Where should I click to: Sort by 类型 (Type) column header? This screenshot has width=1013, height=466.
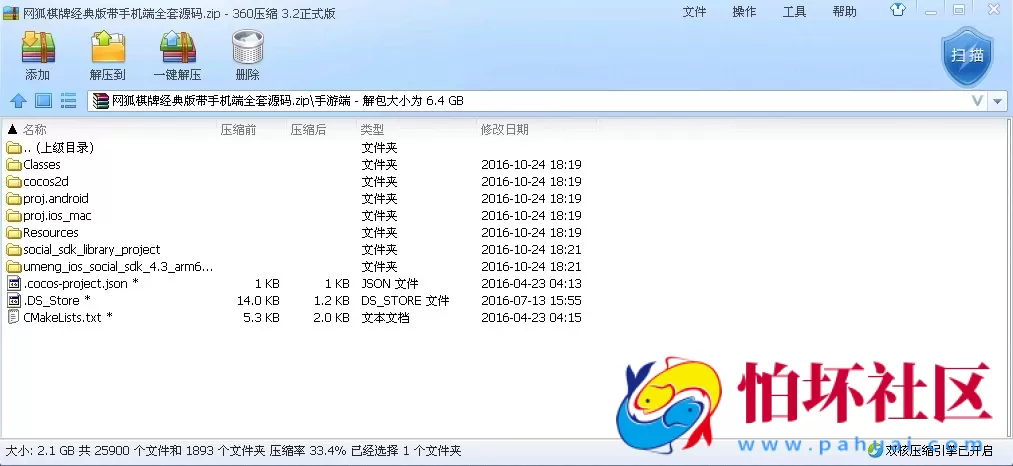pyautogui.click(x=372, y=130)
